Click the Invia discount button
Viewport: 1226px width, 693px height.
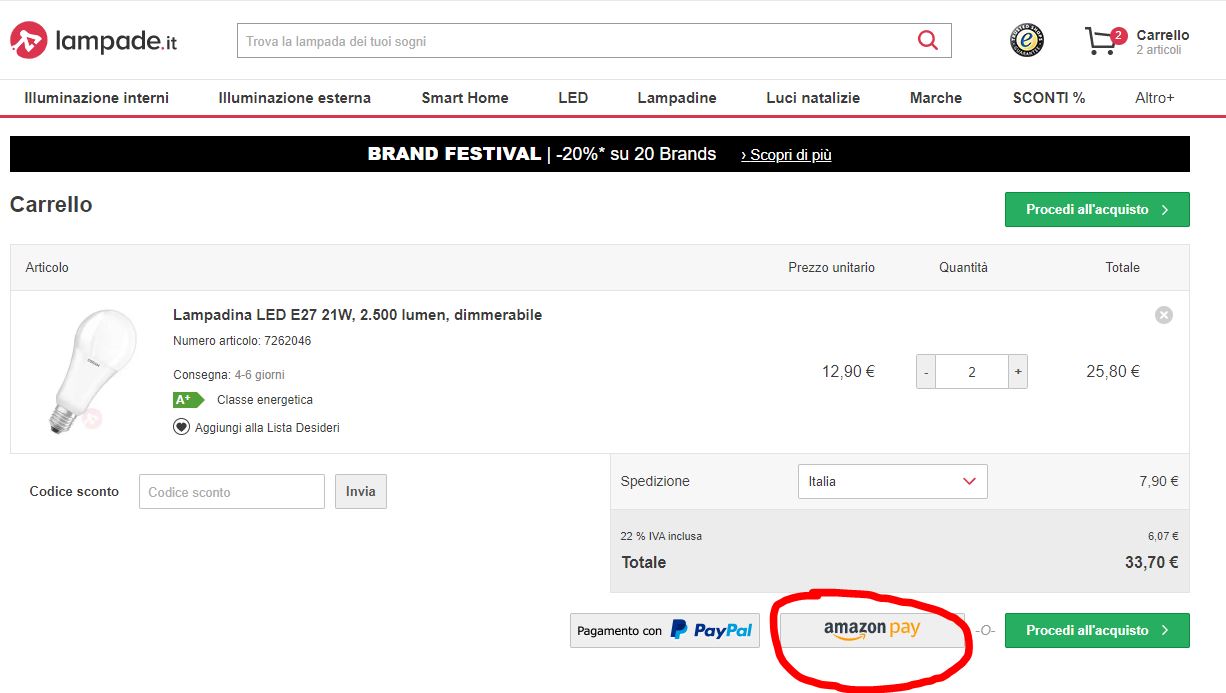[361, 491]
